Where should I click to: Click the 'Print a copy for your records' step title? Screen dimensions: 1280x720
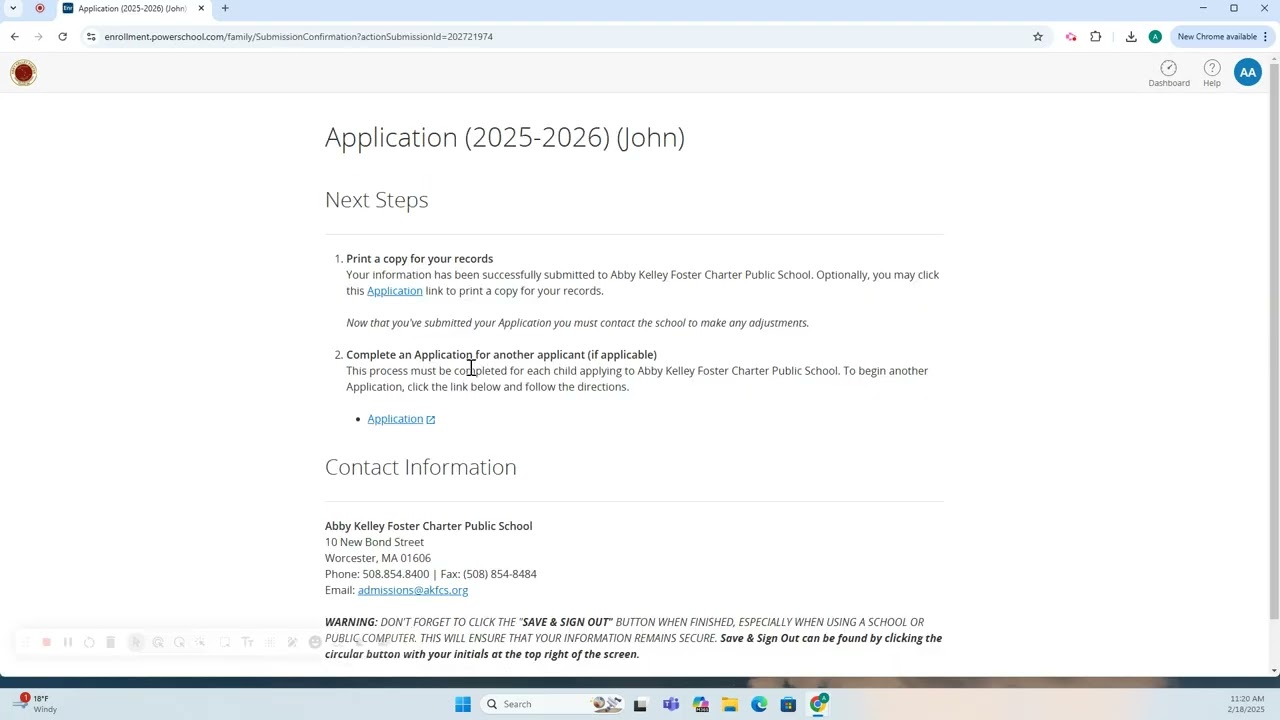[x=419, y=259]
